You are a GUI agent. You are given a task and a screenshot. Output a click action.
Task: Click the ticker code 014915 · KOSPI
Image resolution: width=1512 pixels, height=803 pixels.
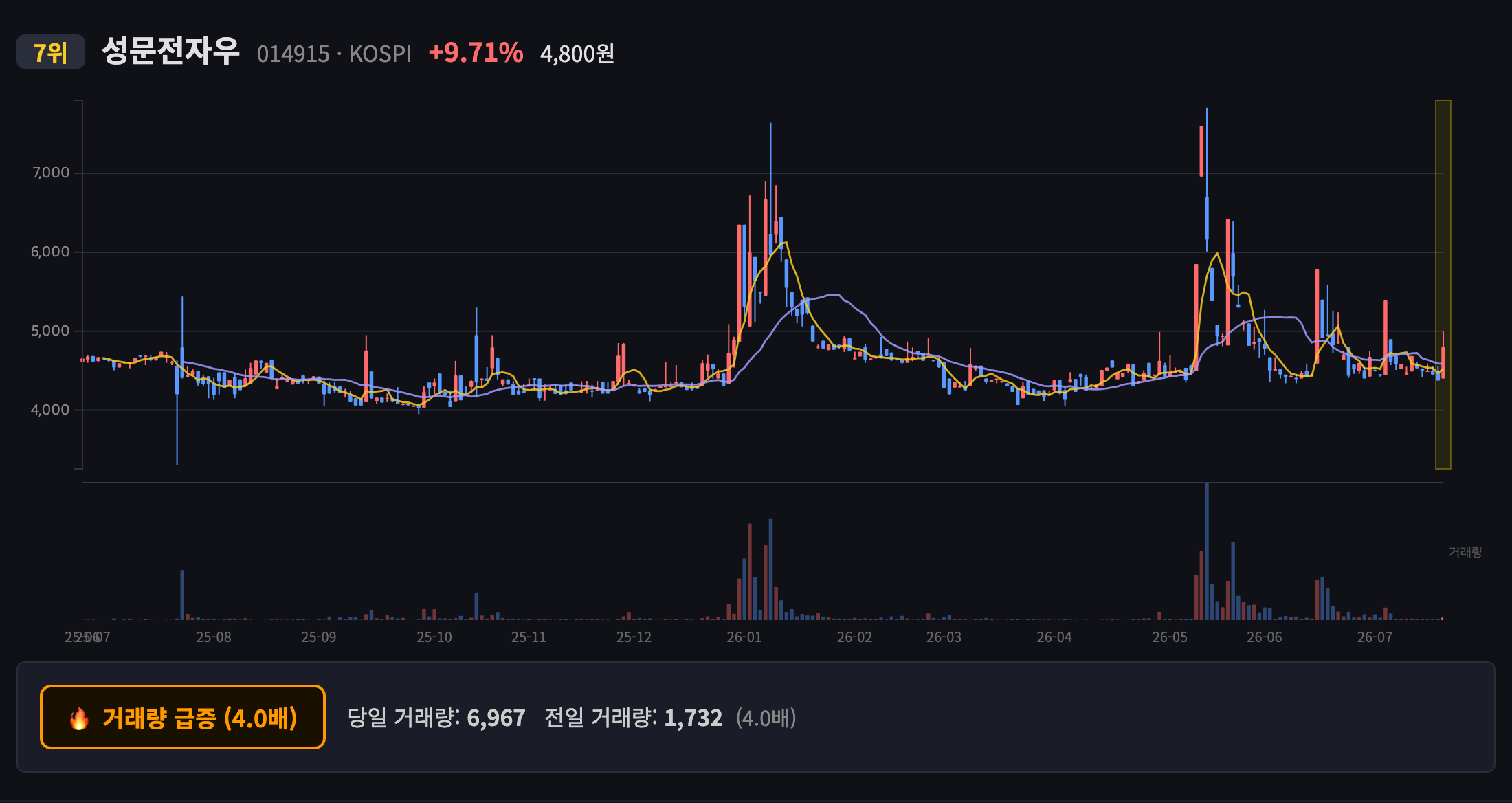click(x=334, y=54)
